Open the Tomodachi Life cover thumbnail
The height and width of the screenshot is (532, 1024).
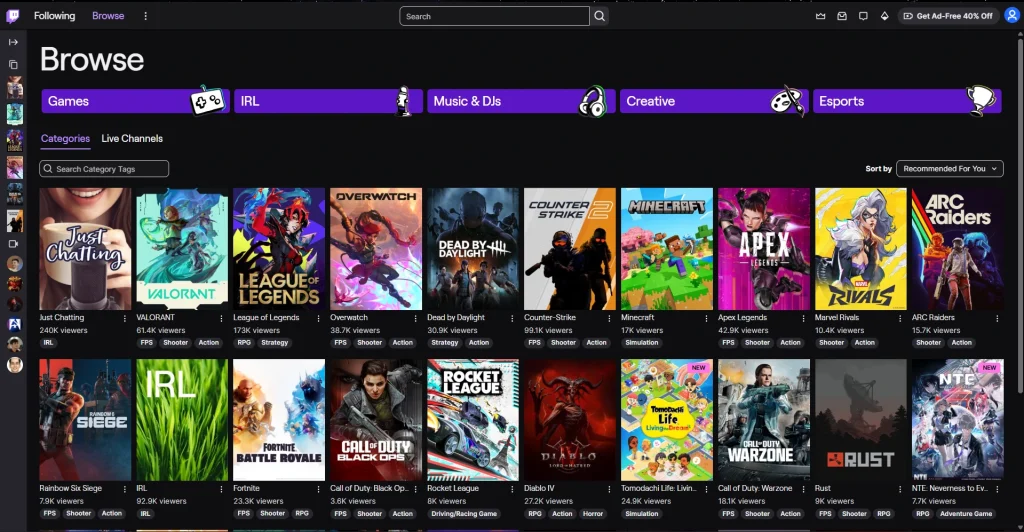pyautogui.click(x=667, y=420)
